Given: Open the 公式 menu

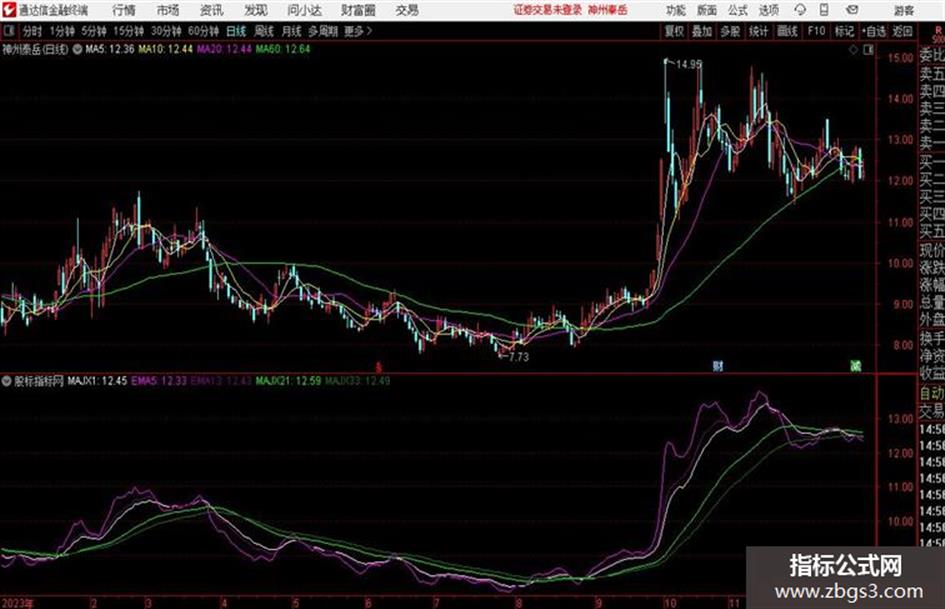Looking at the screenshot, I should click(738, 10).
